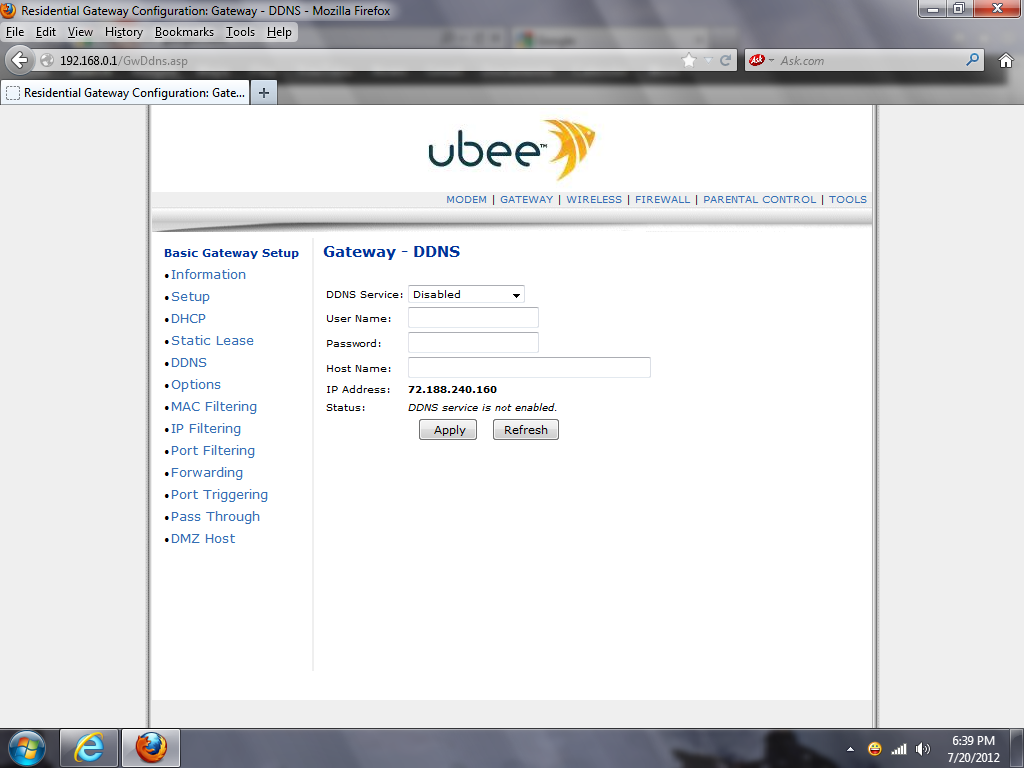Click the volume speaker tray icon
The height and width of the screenshot is (768, 1024).
click(x=922, y=749)
